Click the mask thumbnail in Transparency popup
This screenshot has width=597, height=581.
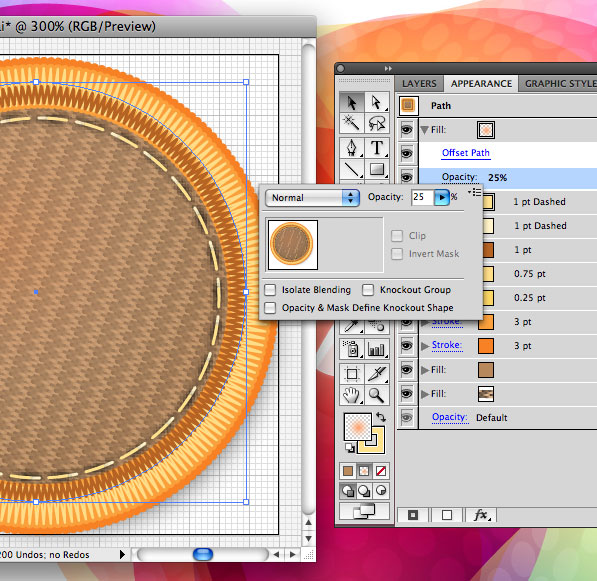[292, 244]
